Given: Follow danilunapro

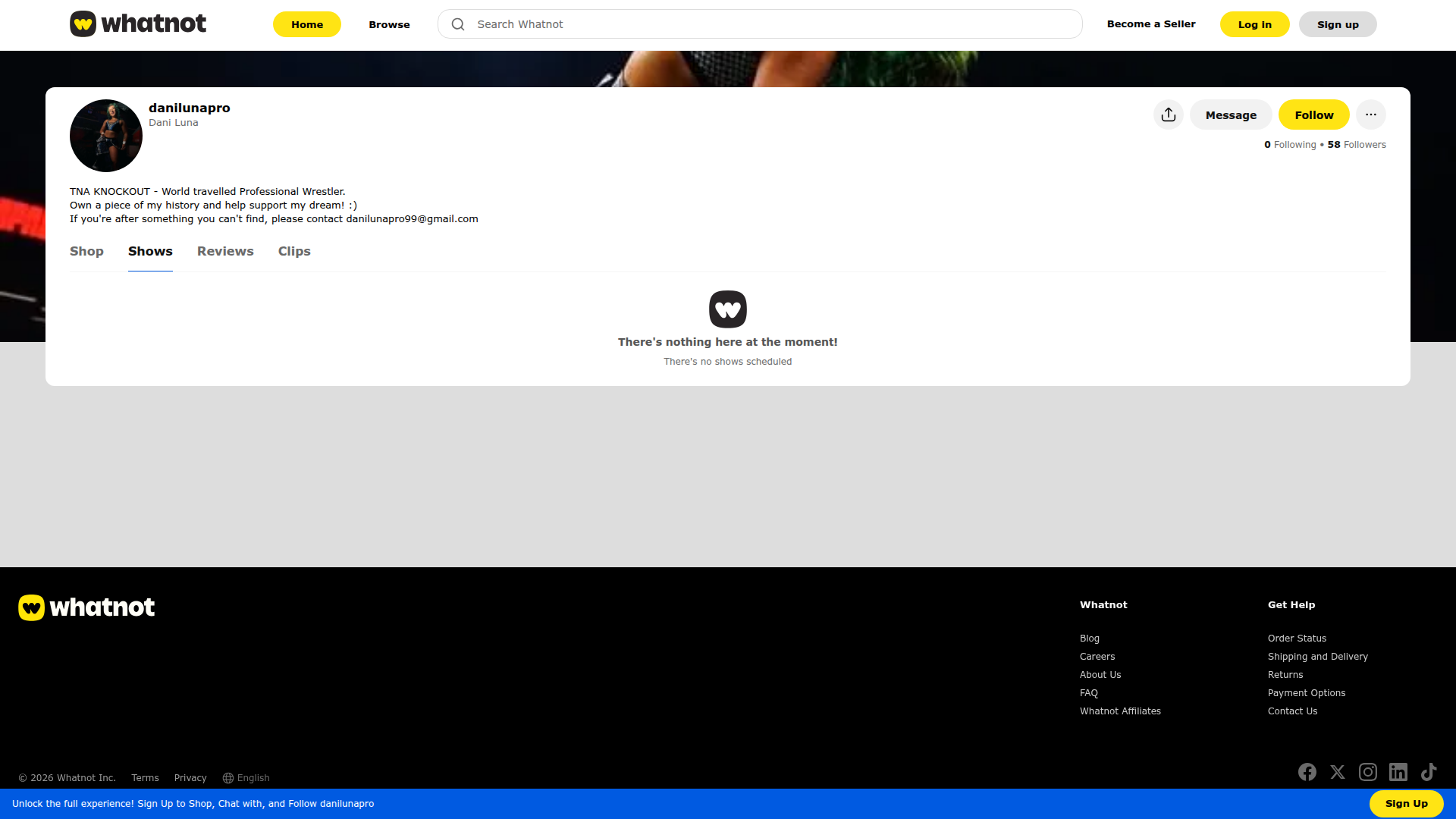Looking at the screenshot, I should pos(1314,115).
